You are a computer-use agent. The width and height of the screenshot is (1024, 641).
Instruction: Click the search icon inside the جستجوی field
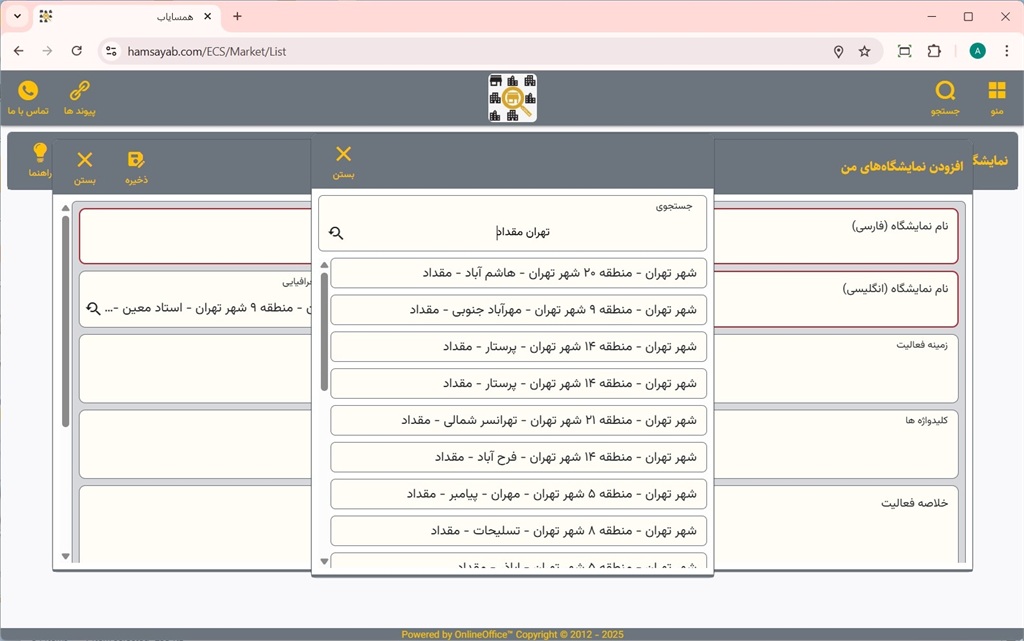coord(336,232)
